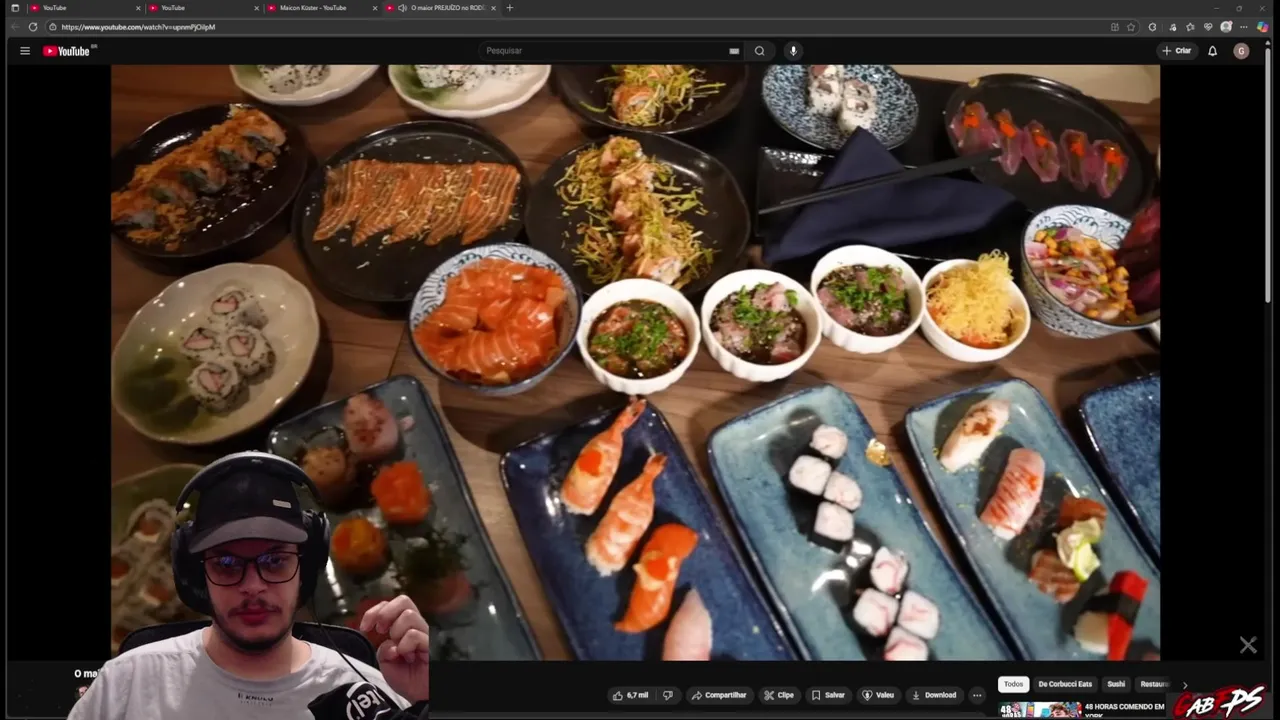View site information lock icon in address bar
Viewport: 1280px width, 720px height.
(x=52, y=27)
